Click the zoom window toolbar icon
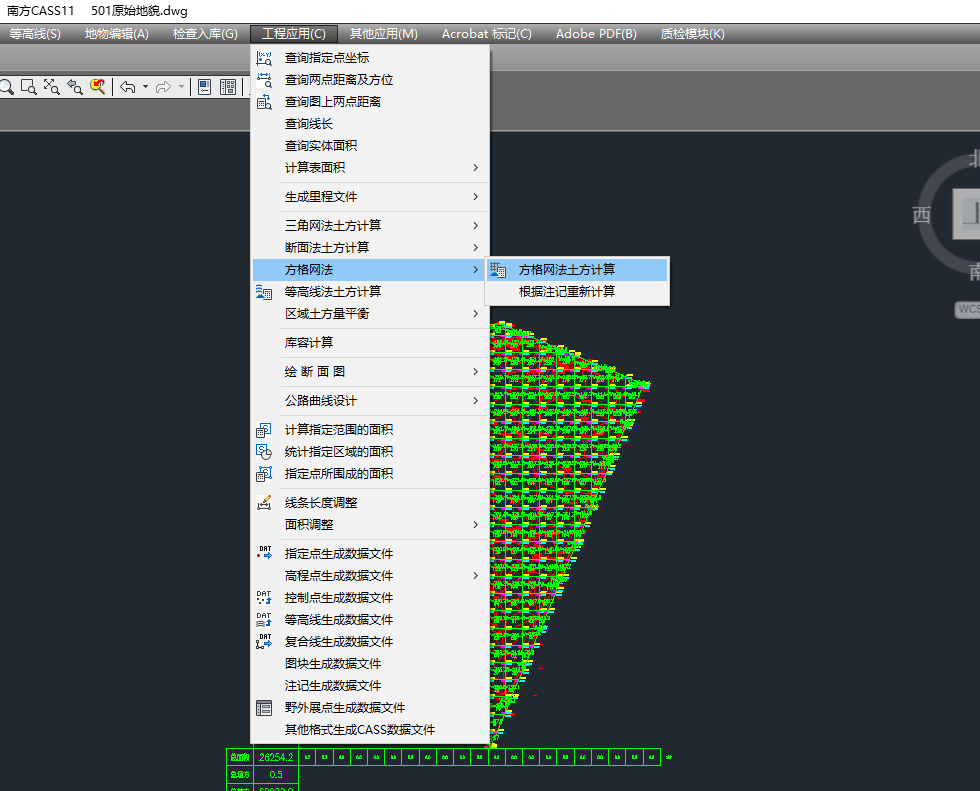 pos(28,87)
